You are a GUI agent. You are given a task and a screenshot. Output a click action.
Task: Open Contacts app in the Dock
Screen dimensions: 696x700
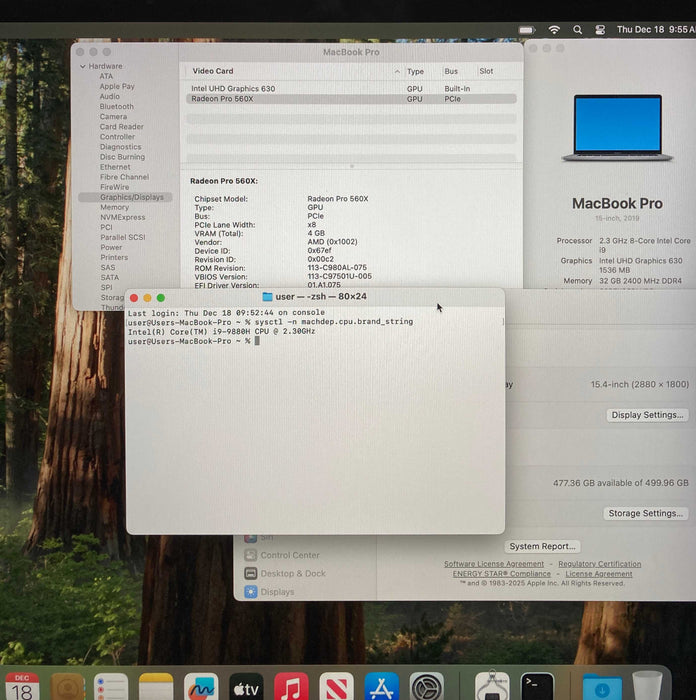(67, 687)
